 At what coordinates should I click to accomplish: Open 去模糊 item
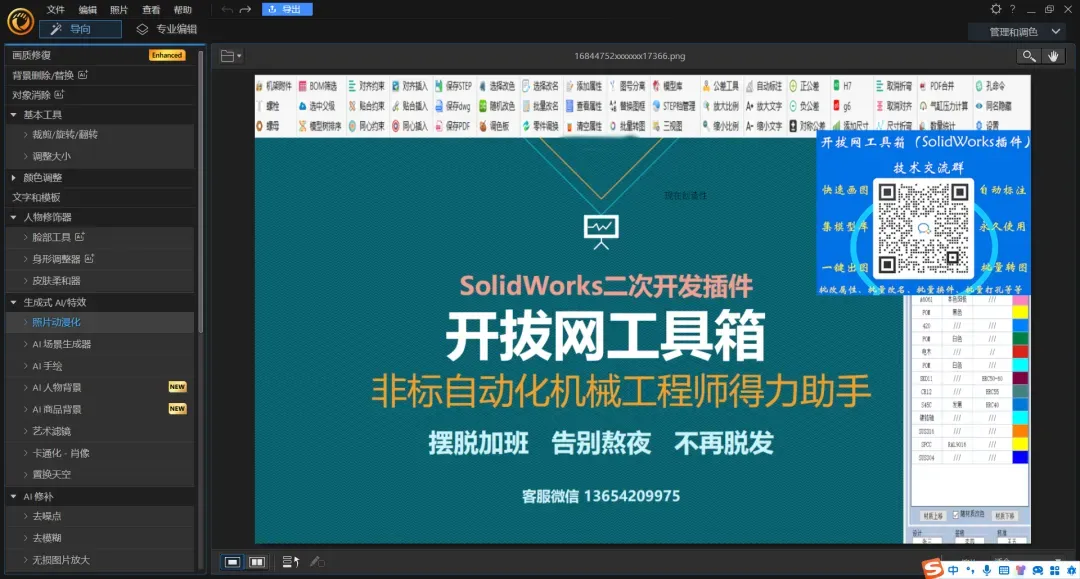pyautogui.click(x=100, y=538)
